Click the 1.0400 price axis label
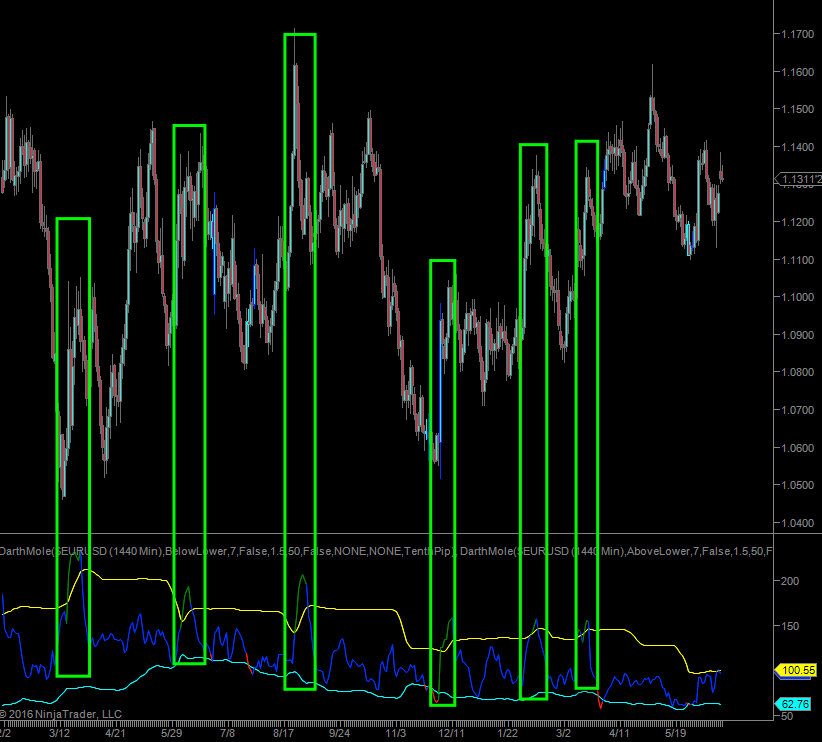This screenshot has height=742, width=822. pos(797,523)
